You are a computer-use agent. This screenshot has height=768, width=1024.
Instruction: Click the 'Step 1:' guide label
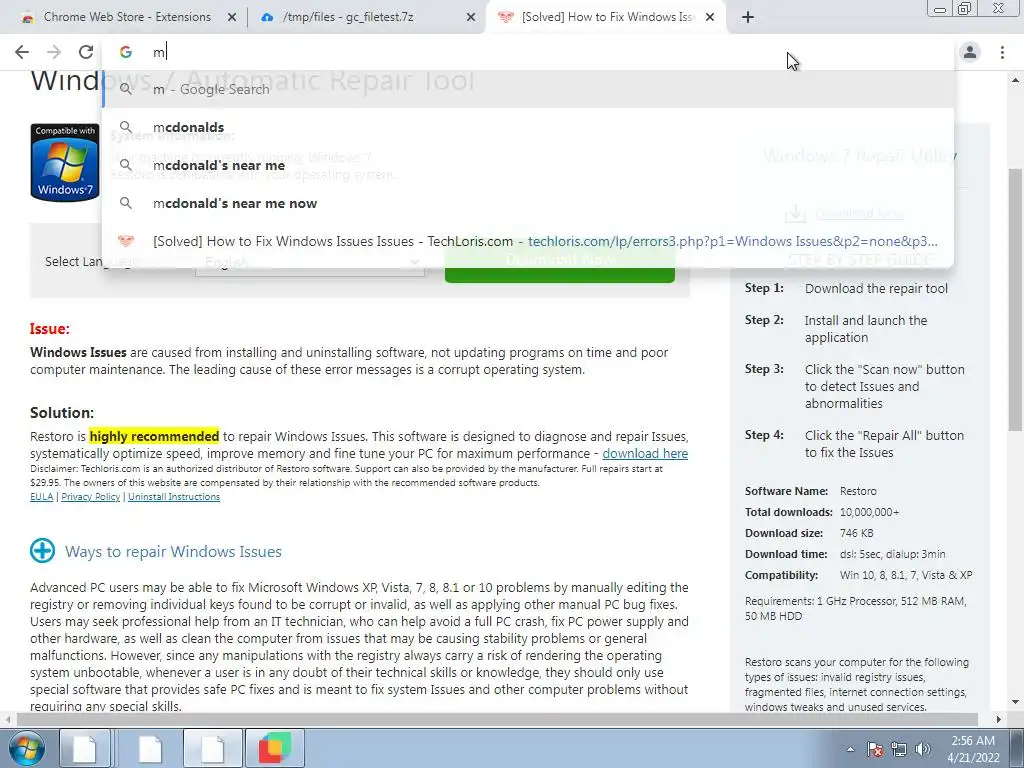[x=764, y=288]
